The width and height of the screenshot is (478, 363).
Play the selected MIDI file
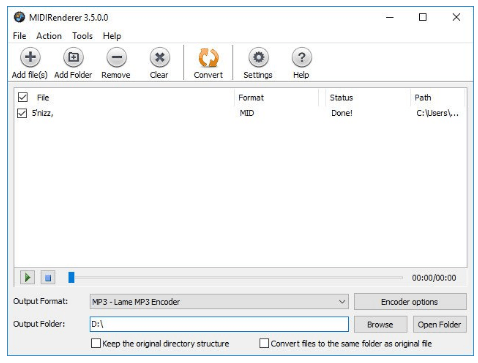(x=27, y=277)
